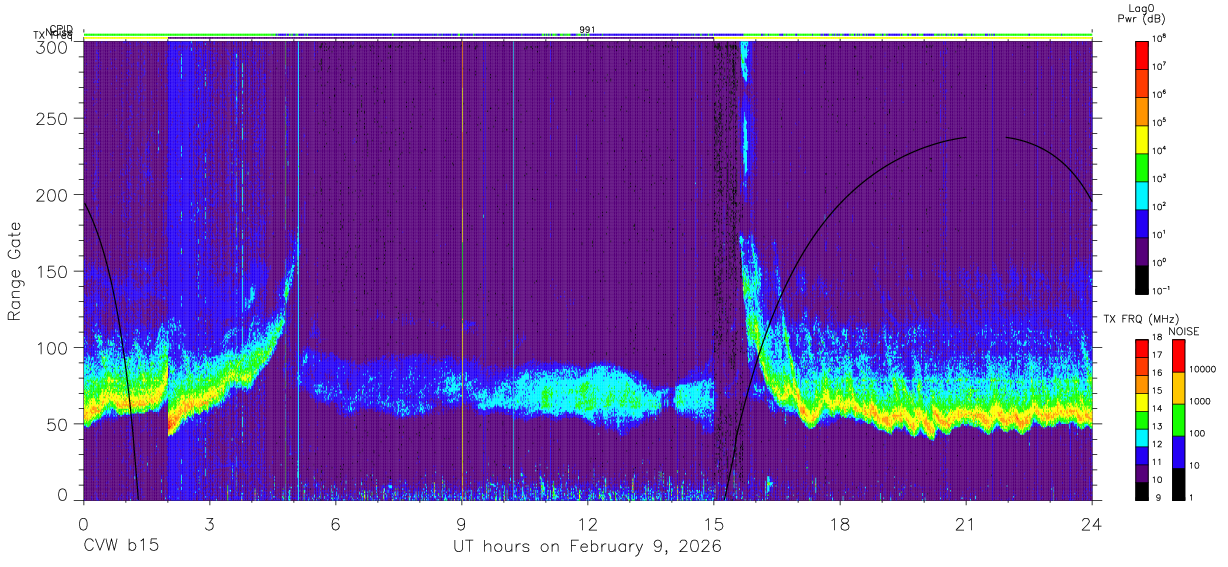Click the '991' CPID value at top
The width and height of the screenshot is (1228, 567).
coord(588,30)
